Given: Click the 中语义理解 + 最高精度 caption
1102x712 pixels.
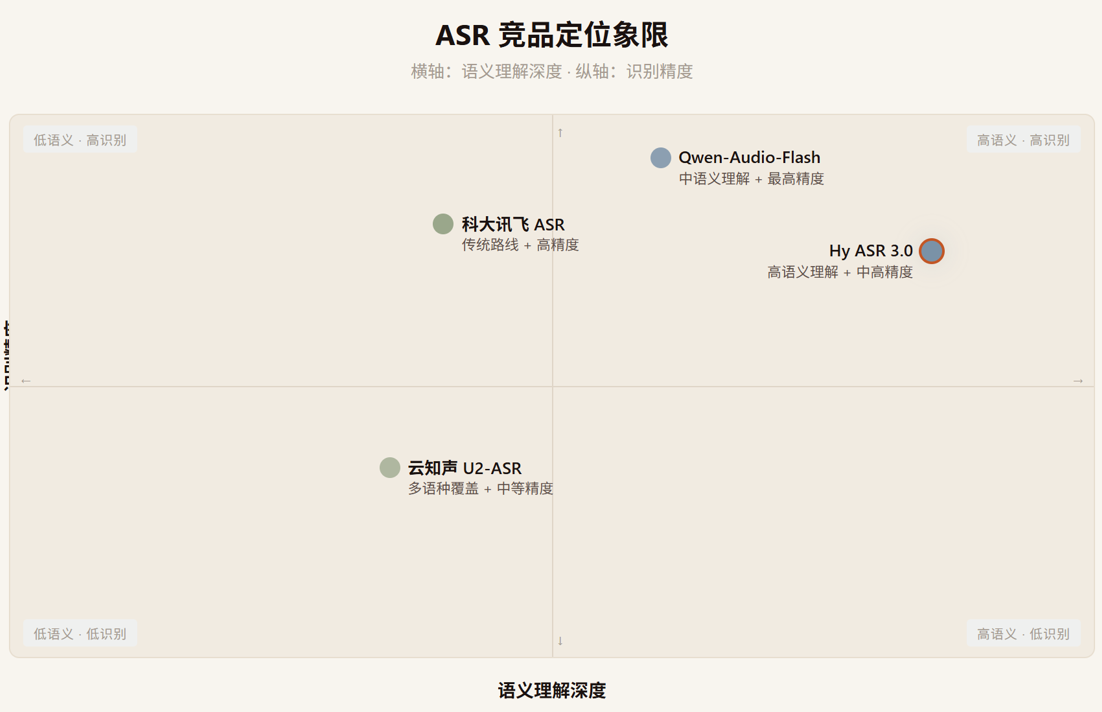Looking at the screenshot, I should pyautogui.click(x=751, y=179).
